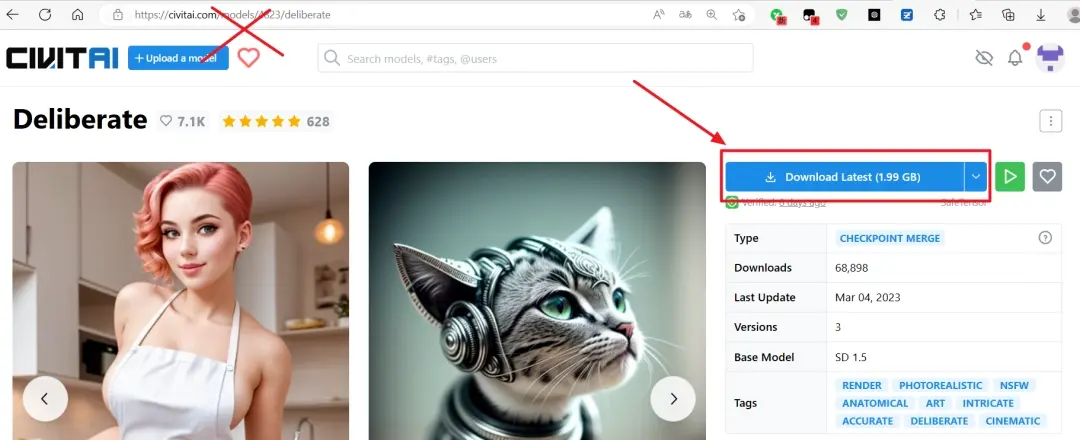Click the search models input field

point(535,59)
